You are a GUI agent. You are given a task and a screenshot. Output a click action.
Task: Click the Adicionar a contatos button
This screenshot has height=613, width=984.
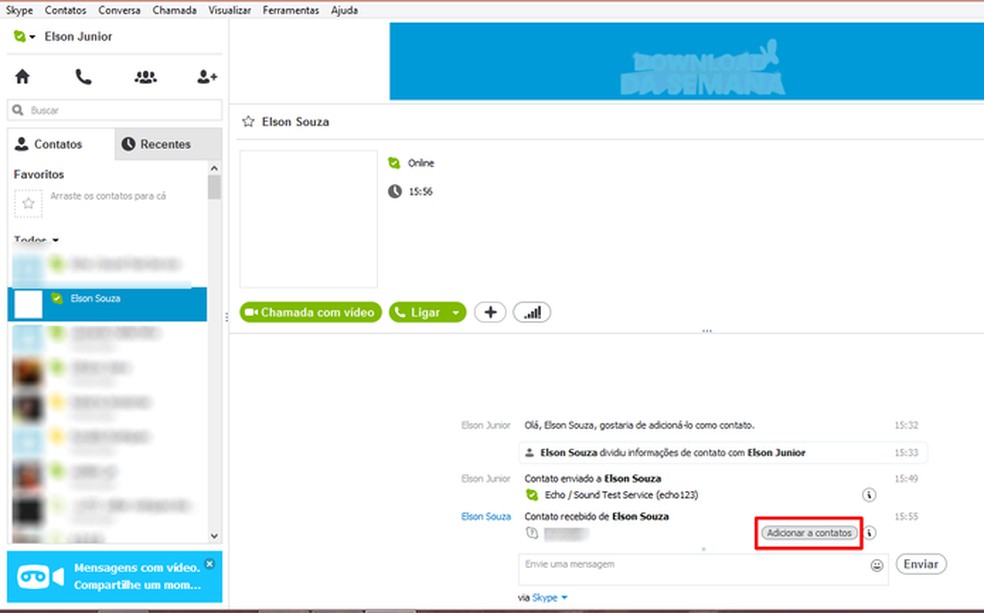pyautogui.click(x=807, y=533)
